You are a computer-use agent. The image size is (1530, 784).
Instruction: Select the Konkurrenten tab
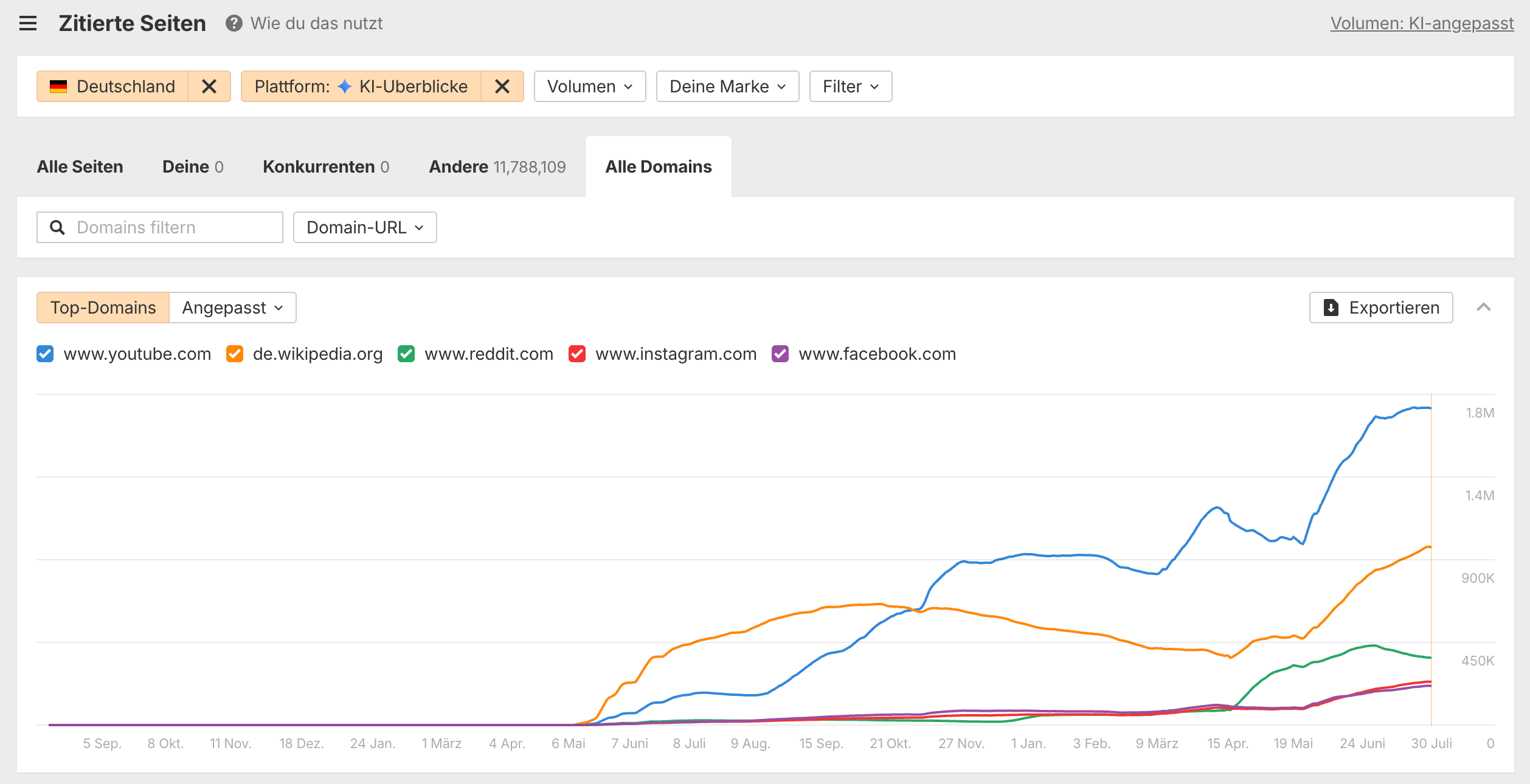[x=326, y=167]
